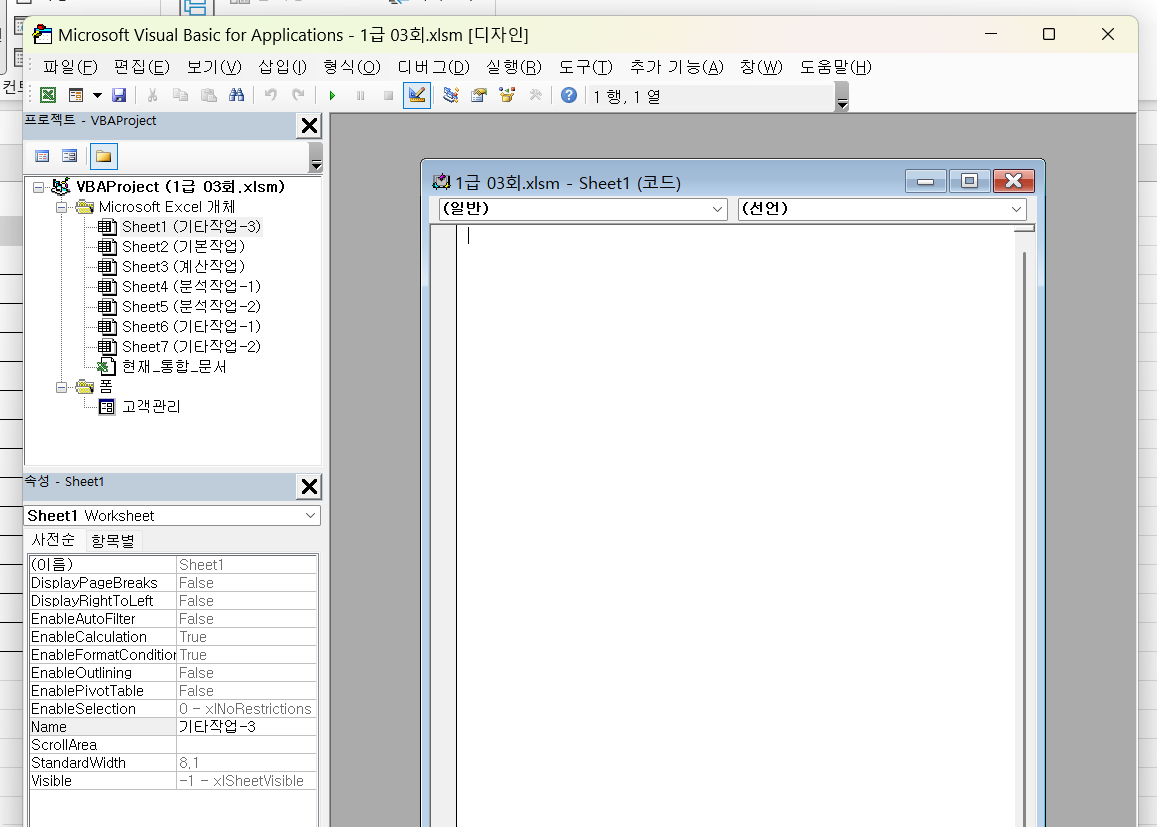Image resolution: width=1157 pixels, height=827 pixels.
Task: Select the 고객관리 form in project tree
Action: click(x=151, y=407)
